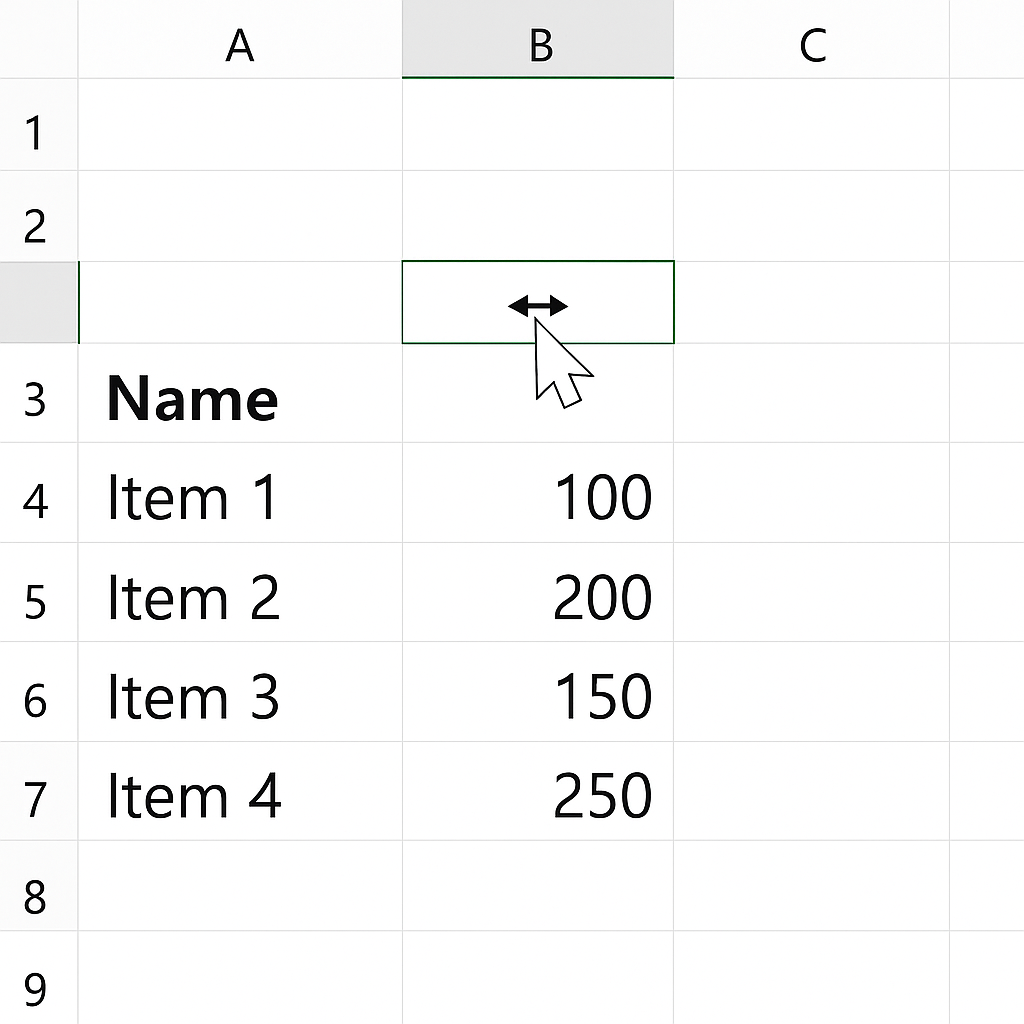Select row 7 header

(x=39, y=791)
